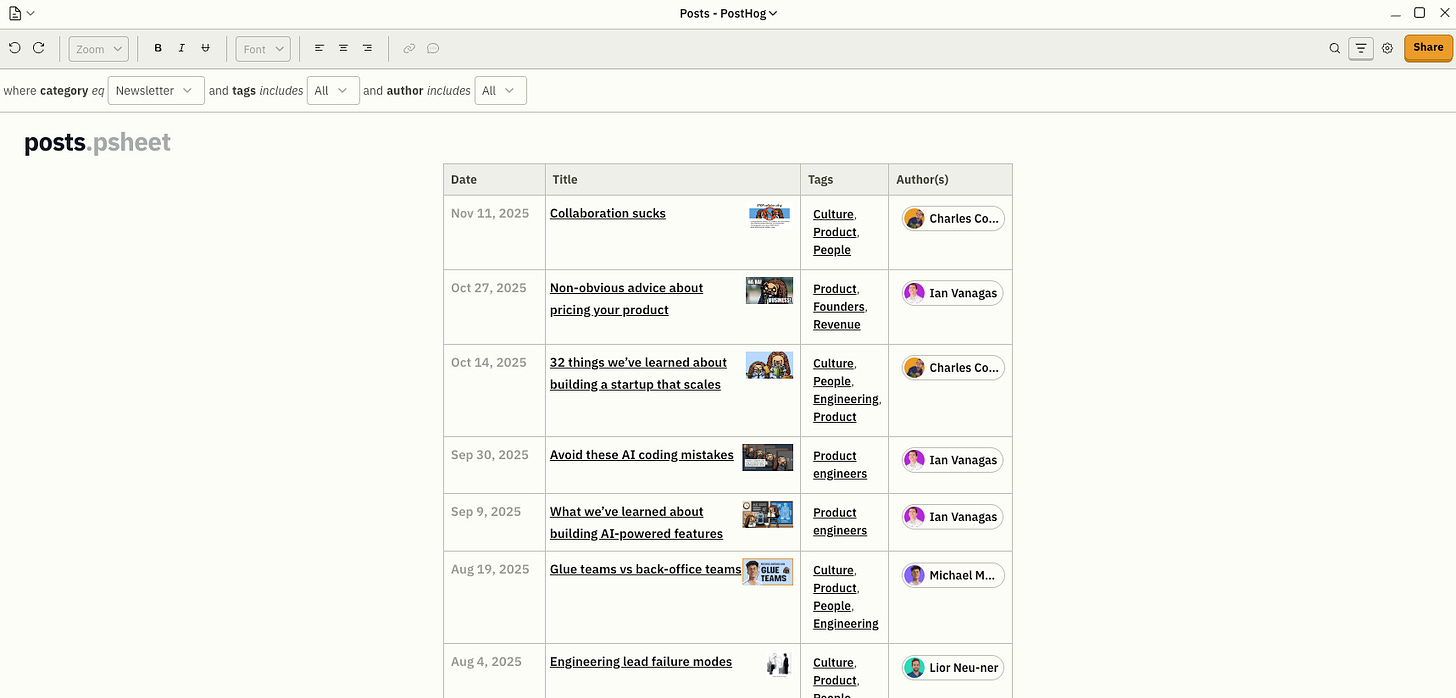The width and height of the screenshot is (1456, 698).
Task: Open the Zoom dropdown
Action: [98, 49]
